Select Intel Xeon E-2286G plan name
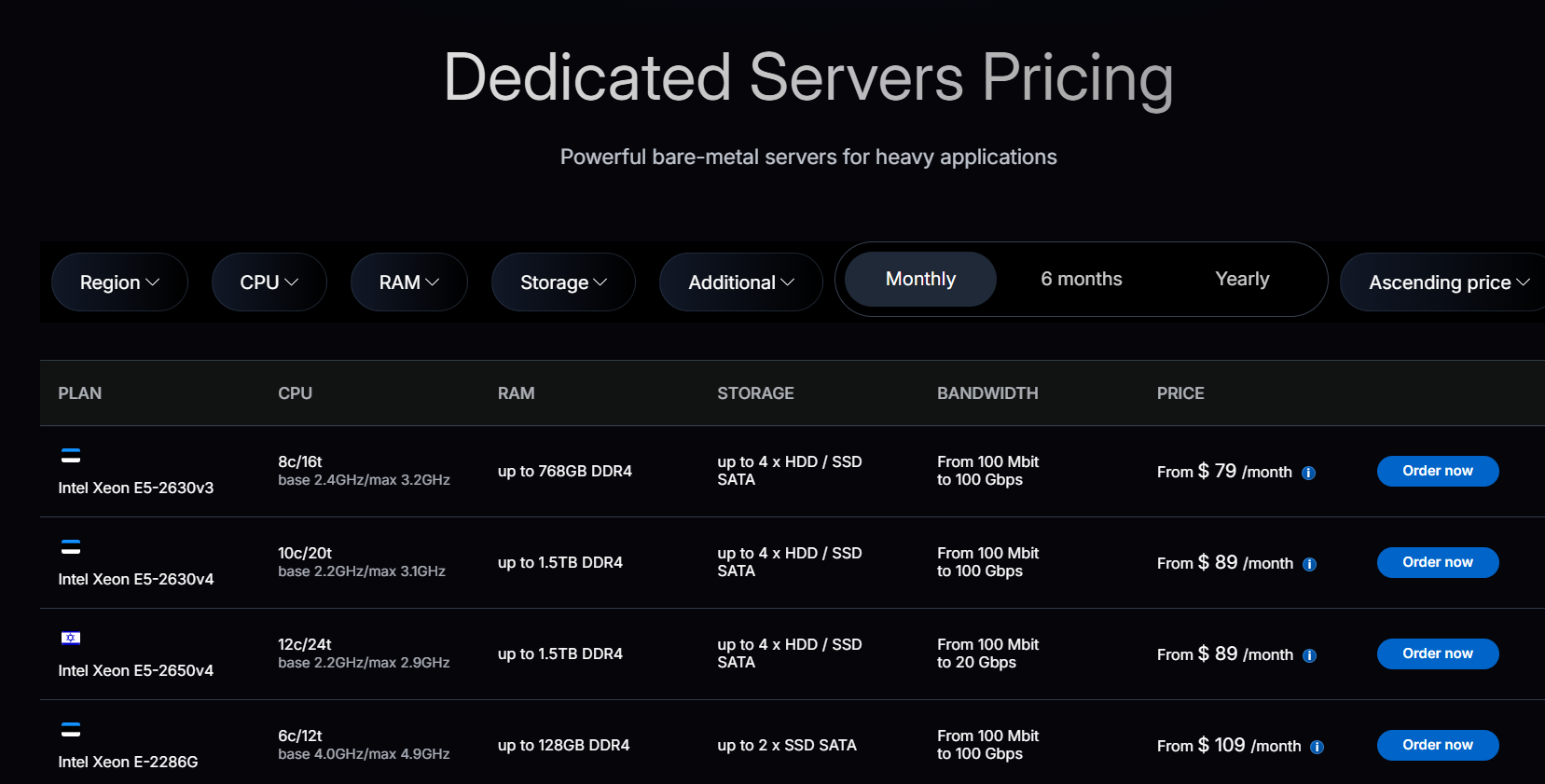Image resolution: width=1545 pixels, height=784 pixels. coord(128,762)
